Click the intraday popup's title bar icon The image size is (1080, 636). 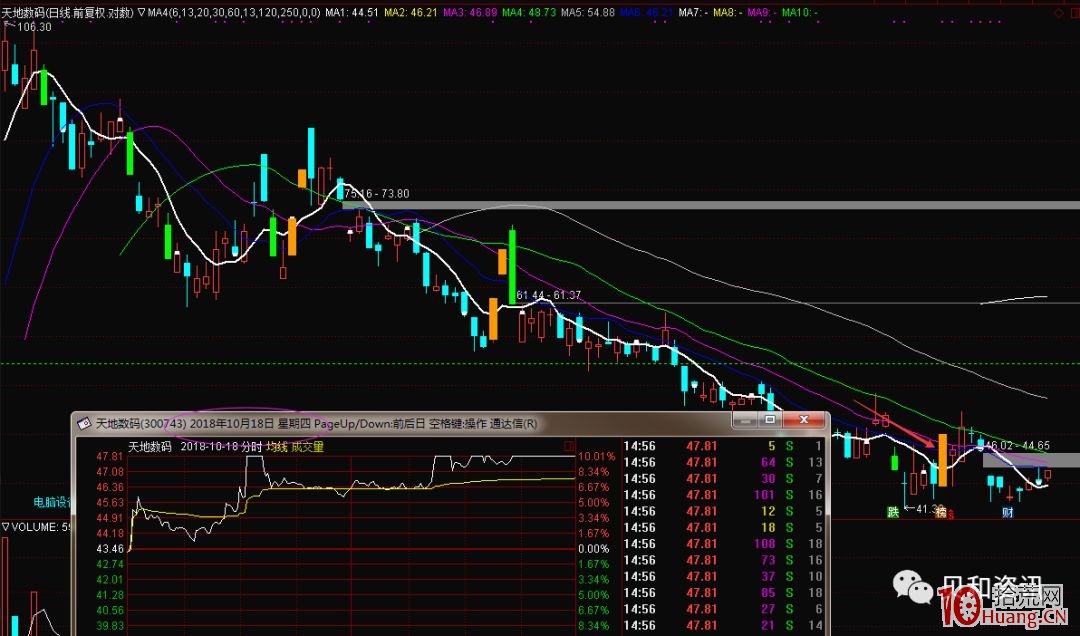pyautogui.click(x=84, y=423)
